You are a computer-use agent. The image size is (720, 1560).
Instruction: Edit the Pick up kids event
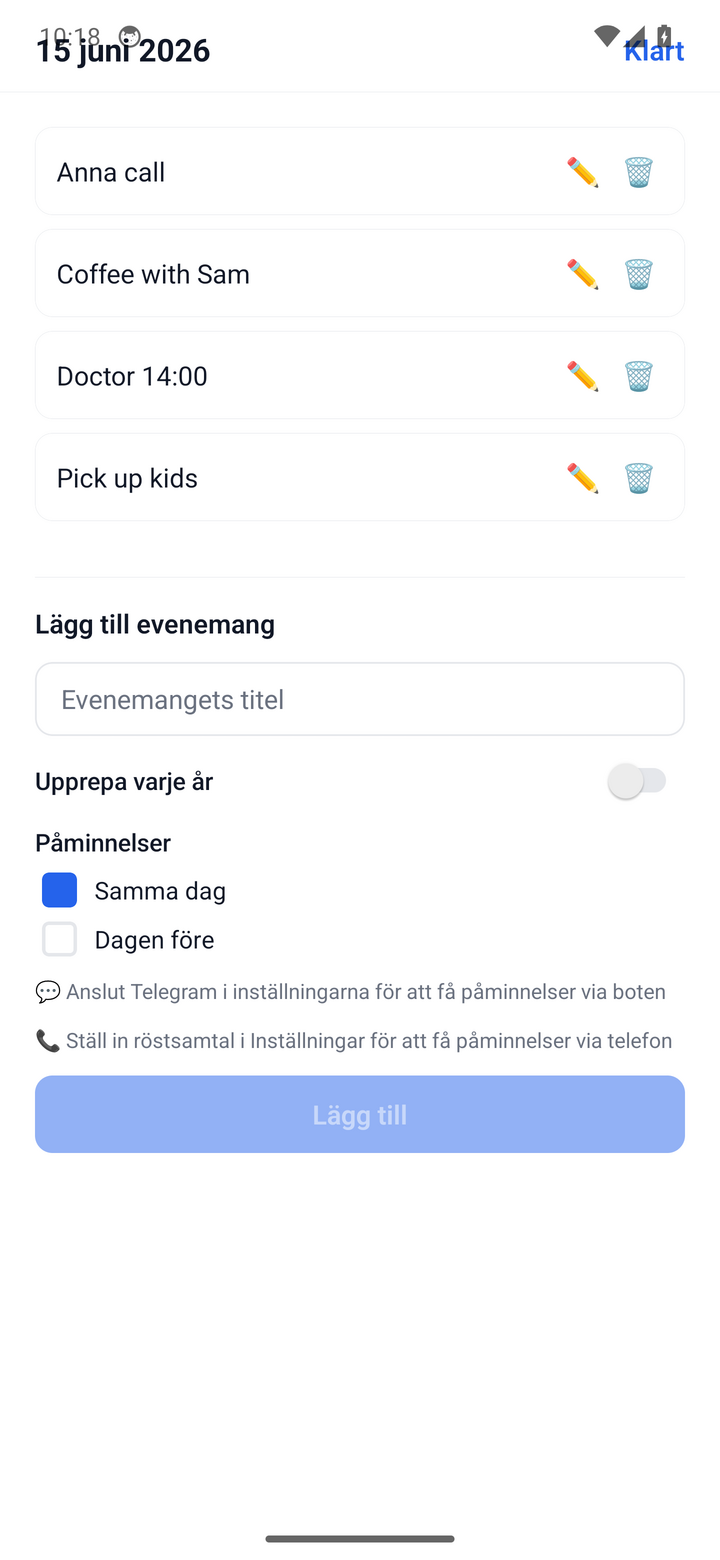[x=582, y=478]
